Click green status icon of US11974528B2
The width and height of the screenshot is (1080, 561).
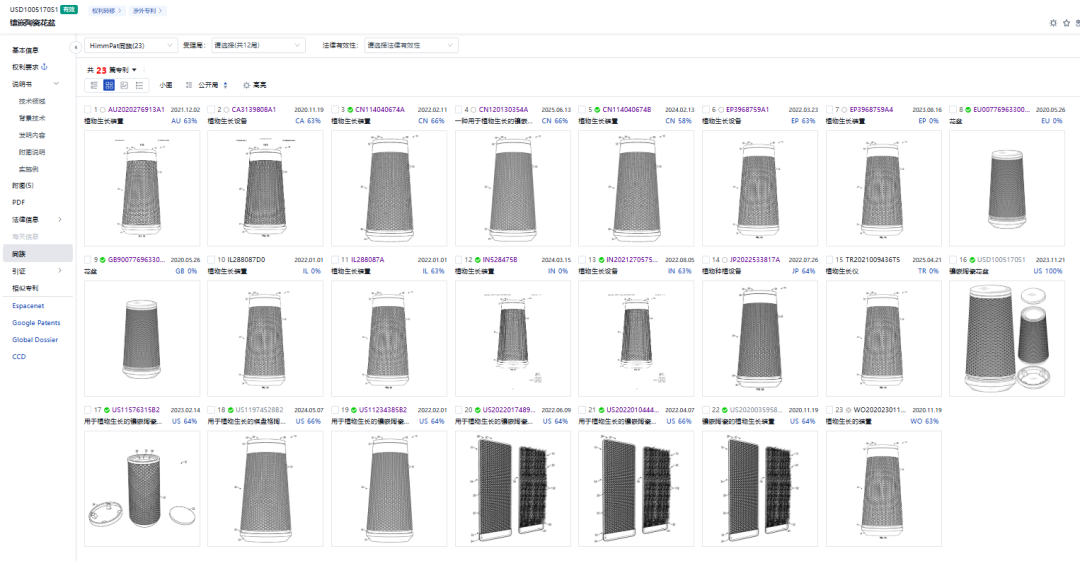[231, 410]
